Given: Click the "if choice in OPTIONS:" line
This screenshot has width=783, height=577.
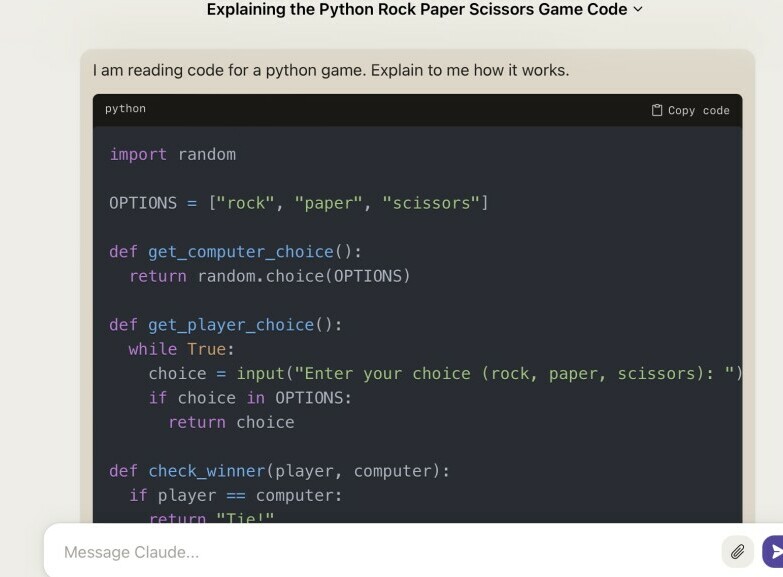Looking at the screenshot, I should pos(250,398).
